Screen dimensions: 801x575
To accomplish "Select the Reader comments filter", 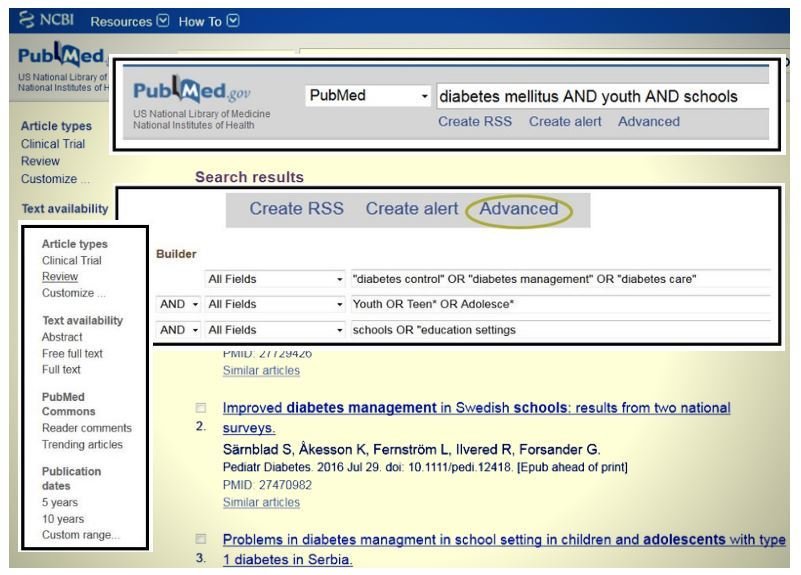I will click(x=86, y=428).
